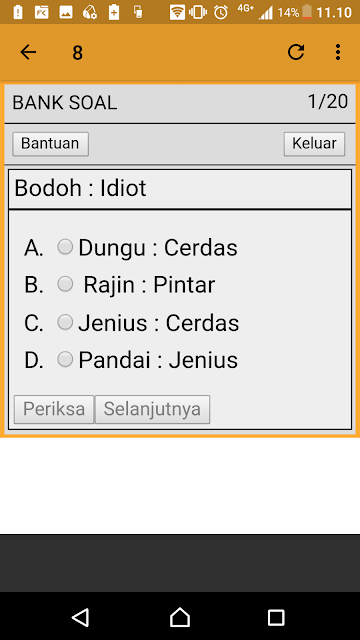Exit quiz with Keluar button

click(x=314, y=144)
